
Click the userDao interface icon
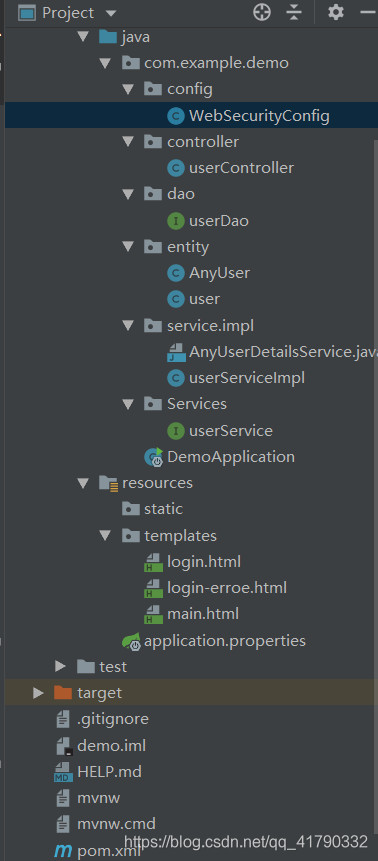[x=175, y=221]
